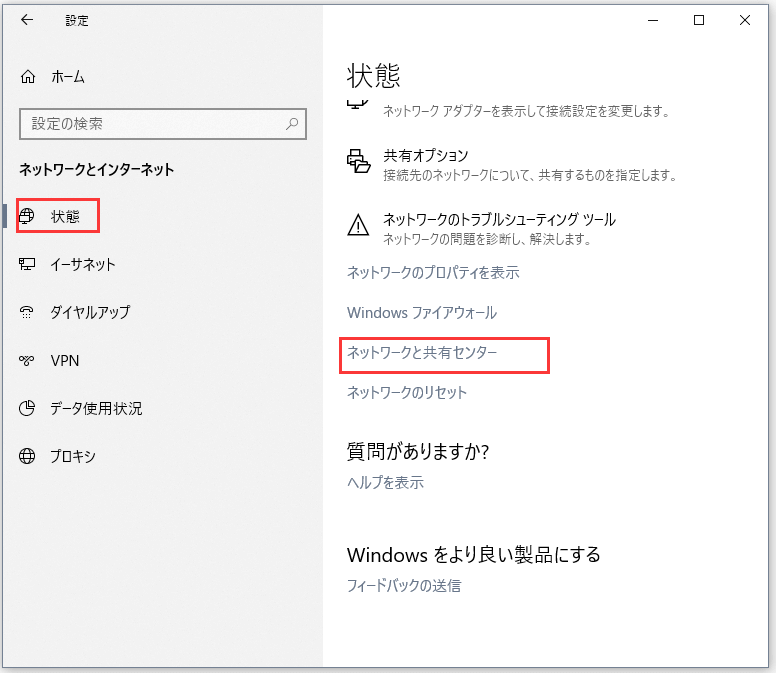Click the adapter description ネットワーク アダプターを表示して接続設定を変更します
This screenshot has width=776, height=673.
[x=526, y=111]
